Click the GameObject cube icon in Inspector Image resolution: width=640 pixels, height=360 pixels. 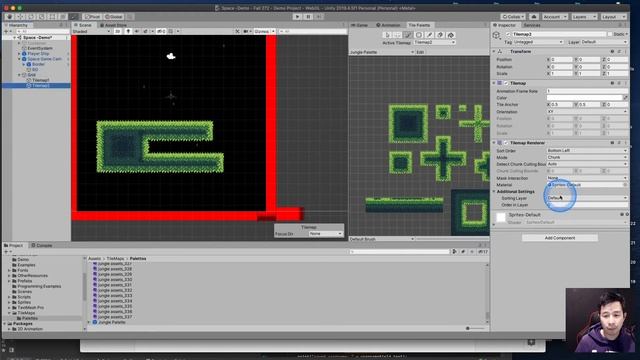497,36
